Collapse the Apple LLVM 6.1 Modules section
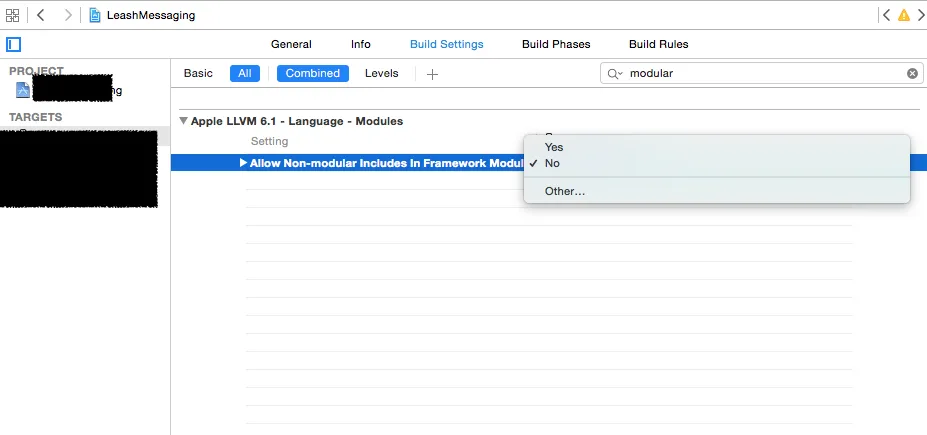This screenshot has width=927, height=435. pyautogui.click(x=183, y=121)
